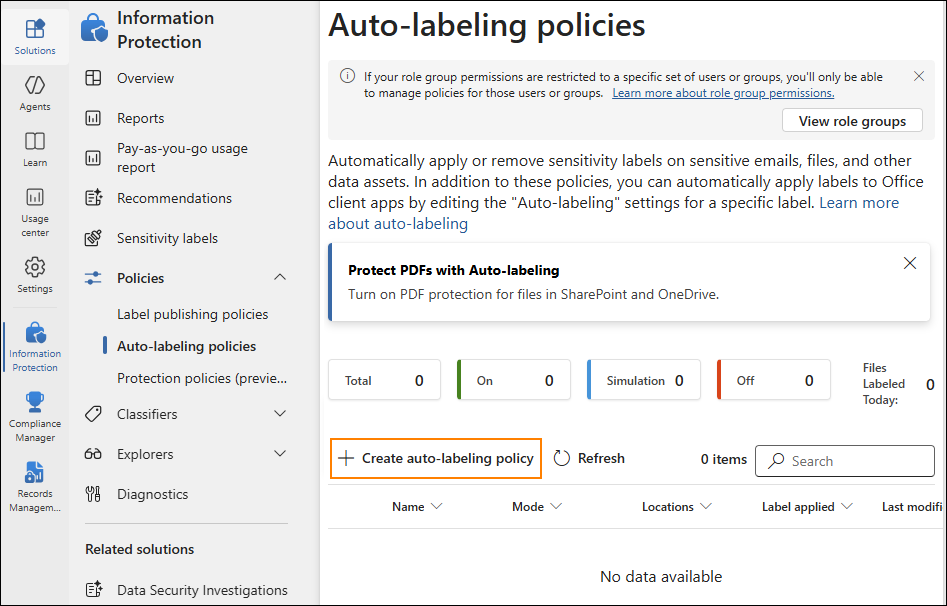The width and height of the screenshot is (947, 606).
Task: Dismiss the role group permissions banner
Action: point(919,76)
